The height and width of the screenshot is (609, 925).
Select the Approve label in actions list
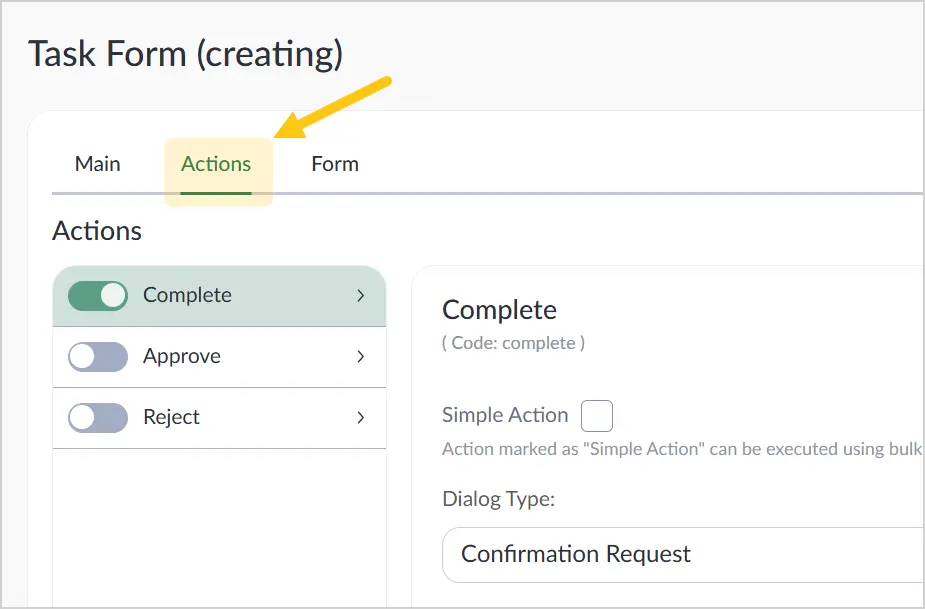tap(182, 356)
